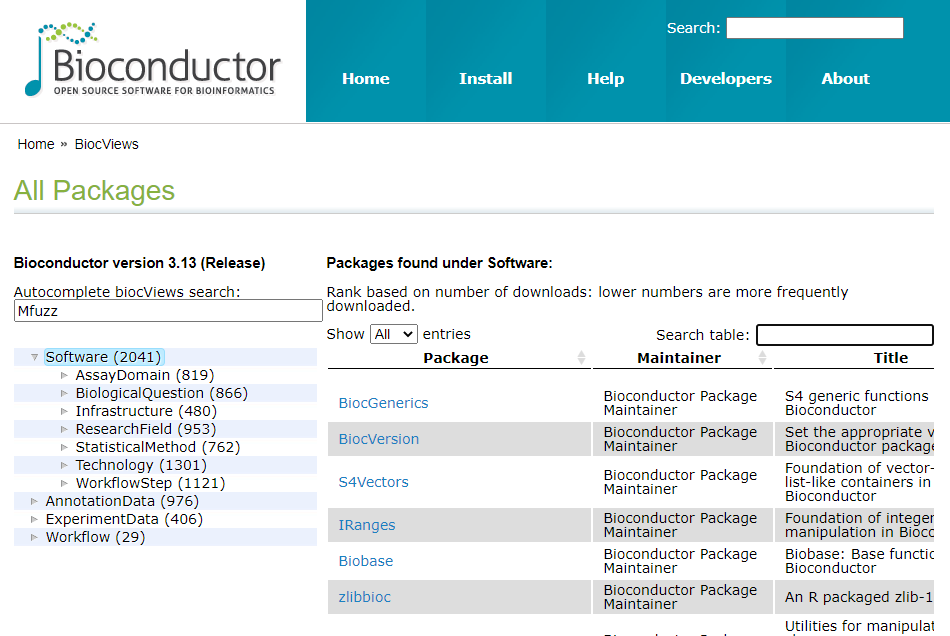
Task: Click Title cell in zlibbioc row
Action: pos(854,597)
